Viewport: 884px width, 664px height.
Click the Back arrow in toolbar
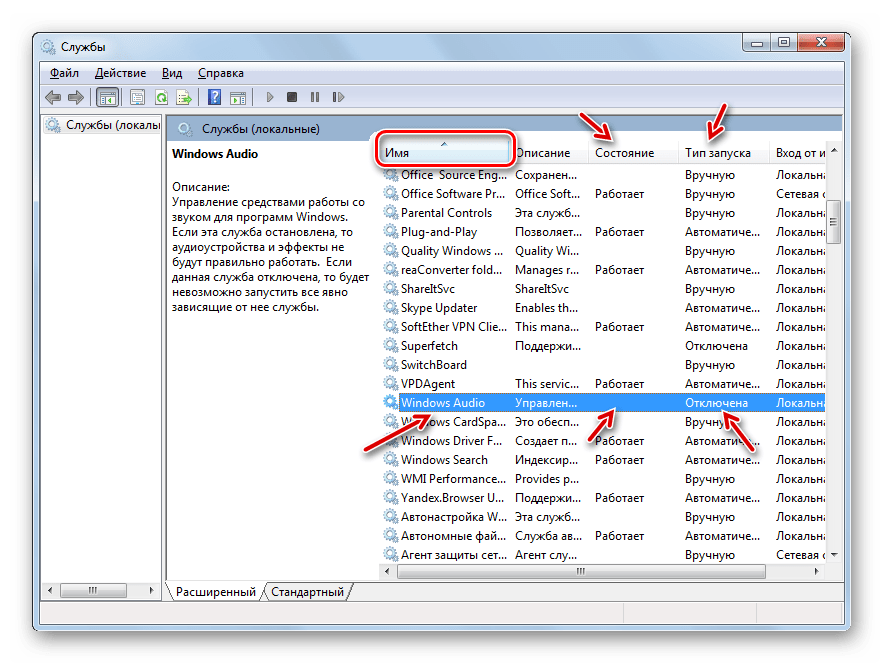(53, 97)
